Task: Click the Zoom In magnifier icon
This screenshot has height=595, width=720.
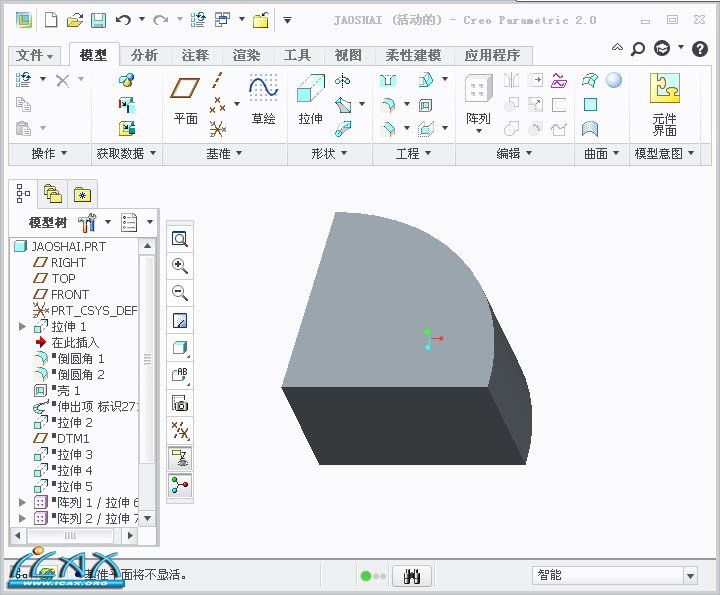Action: [180, 266]
